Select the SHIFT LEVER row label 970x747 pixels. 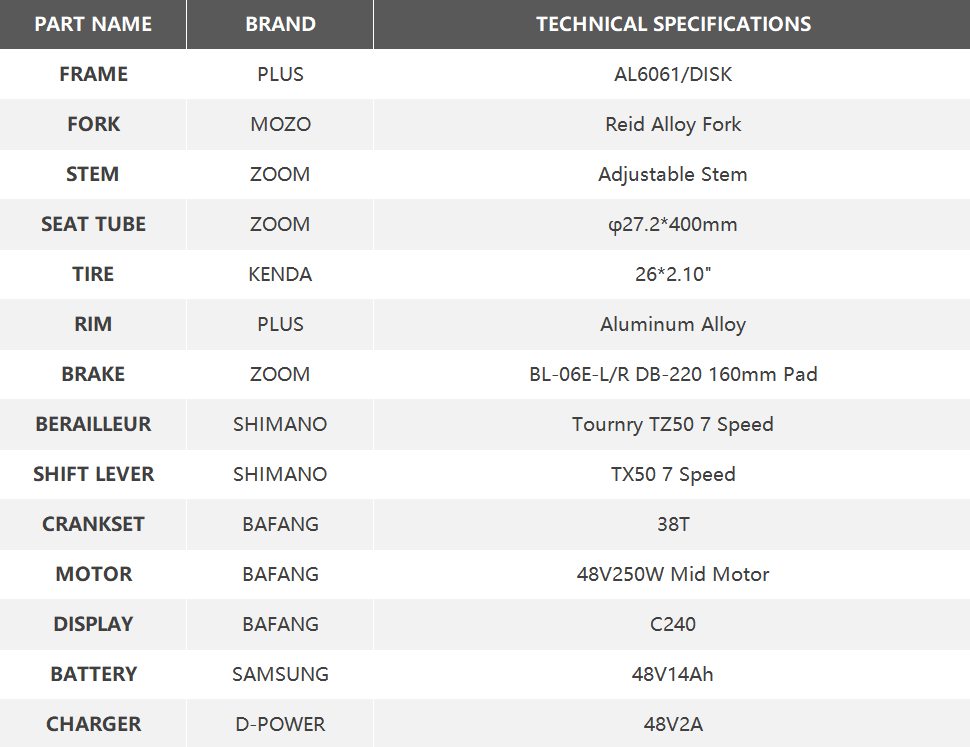(93, 474)
